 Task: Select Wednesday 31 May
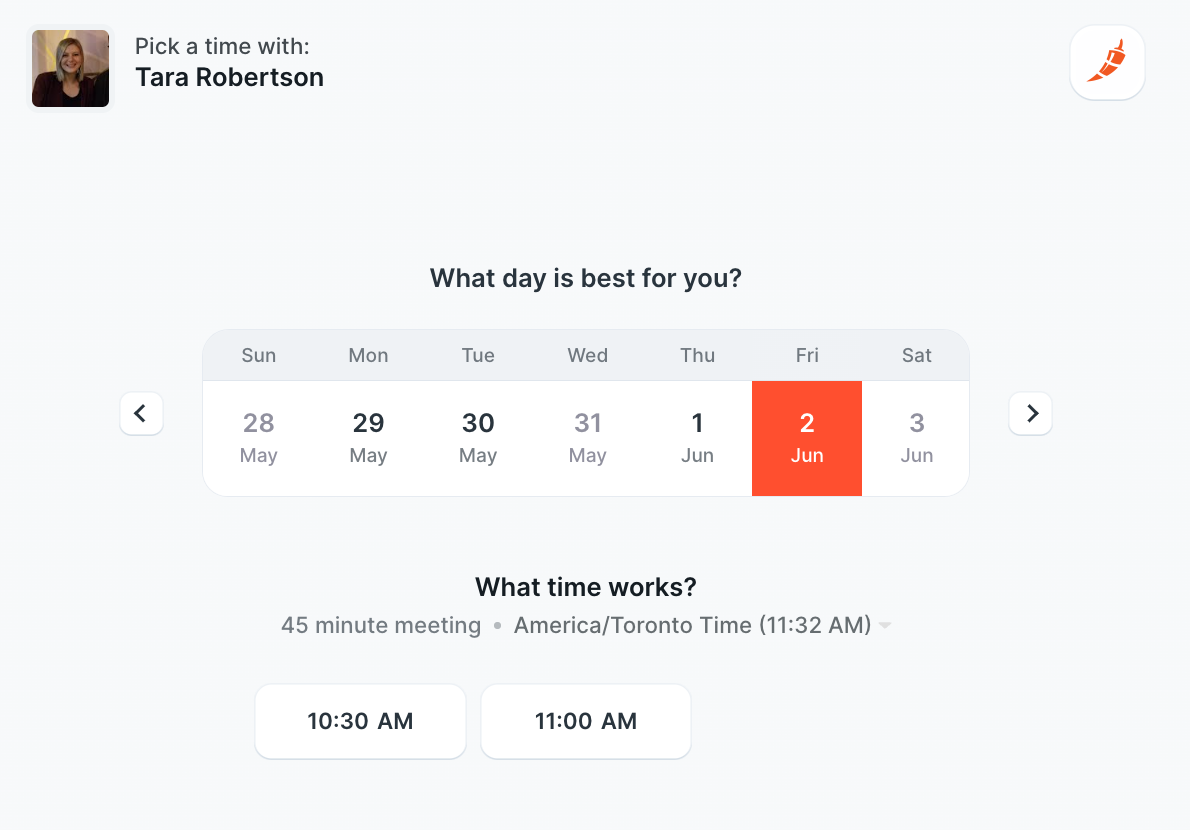click(588, 438)
